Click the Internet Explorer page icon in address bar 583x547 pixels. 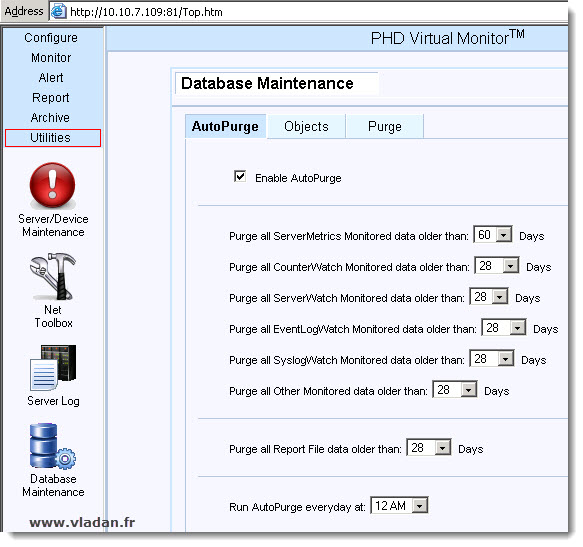pos(59,12)
